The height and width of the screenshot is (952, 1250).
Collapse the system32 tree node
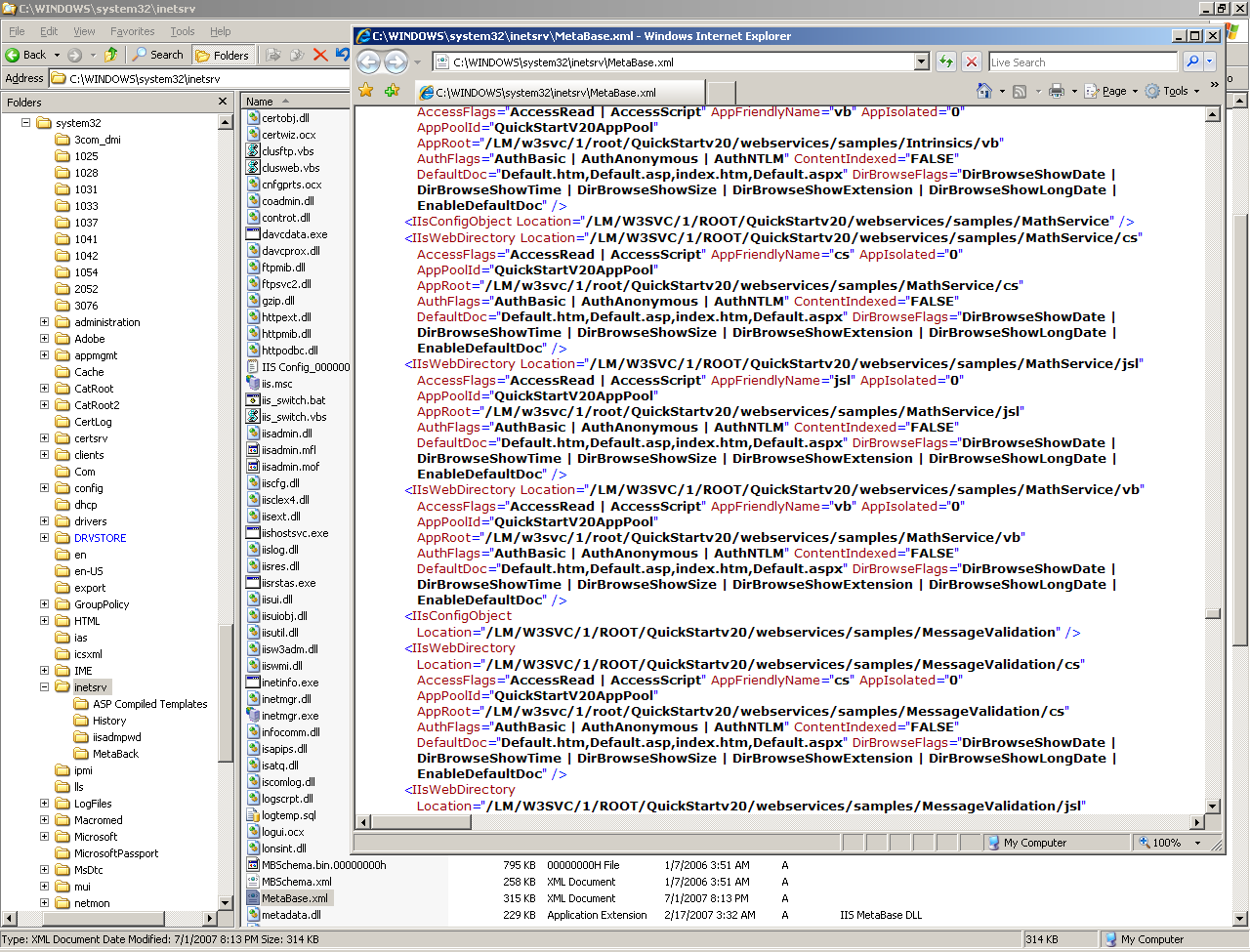coord(25,123)
